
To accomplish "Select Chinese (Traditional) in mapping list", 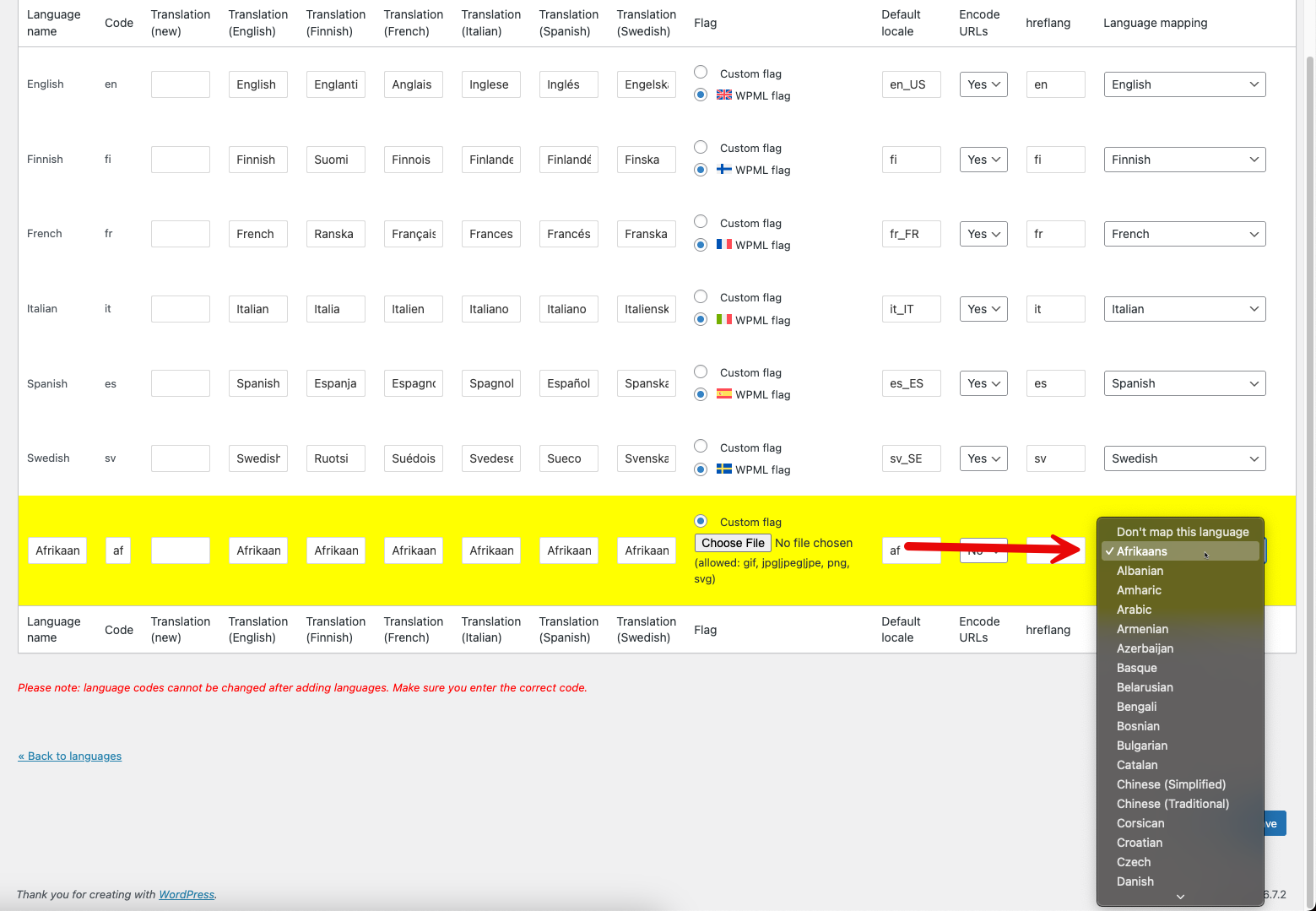I will [1180, 804].
